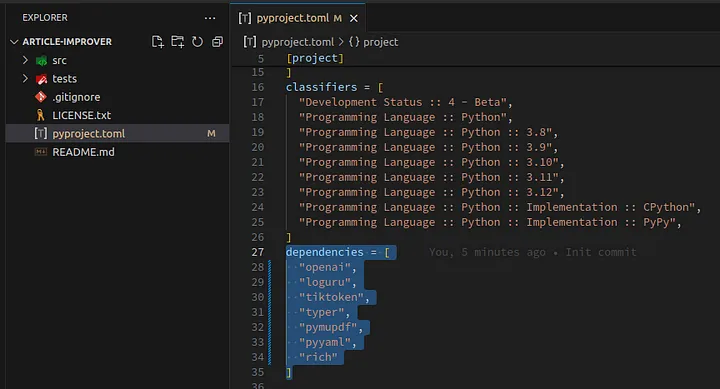
Task: Click the "pyyaml" dependency string
Action: (325, 342)
